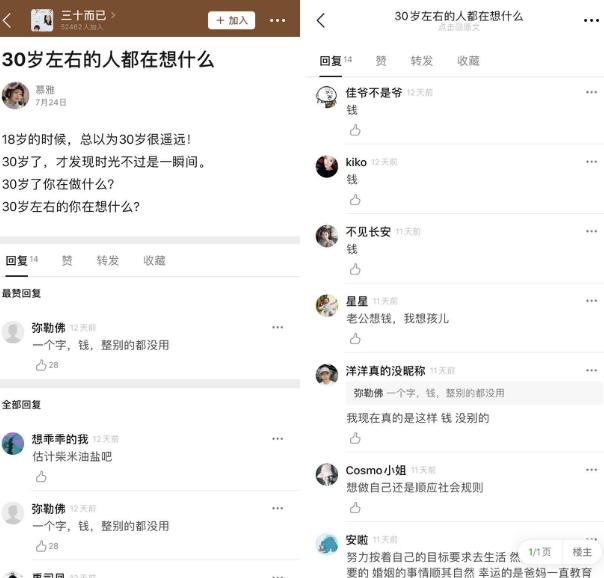The width and height of the screenshot is (604, 578).
Task: Open options for 星星's reply
Action: pyautogui.click(x=591, y=300)
